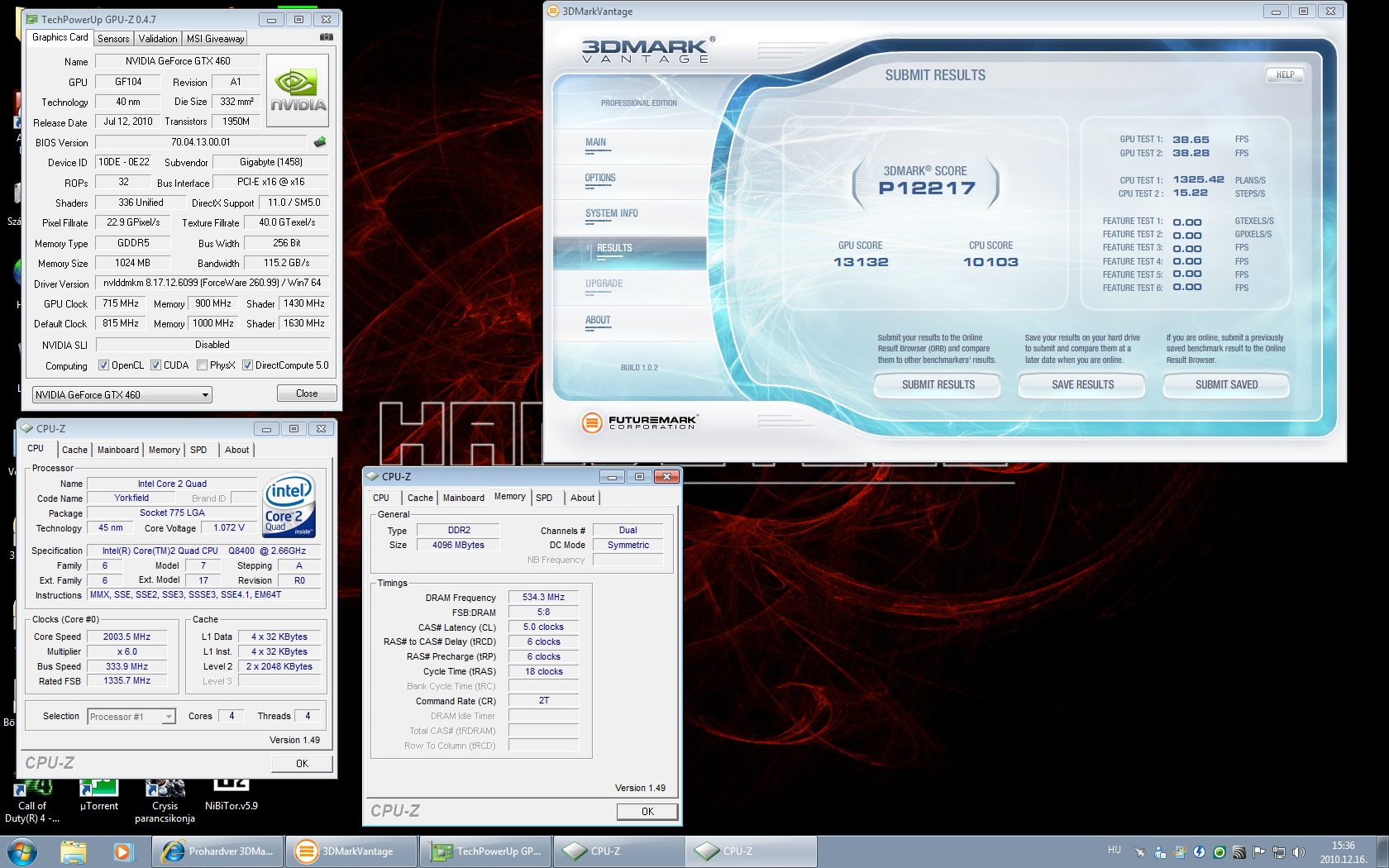Open the About tab in CPU-Z memory timings window
Image resolution: width=1389 pixels, height=868 pixels.
tap(582, 498)
